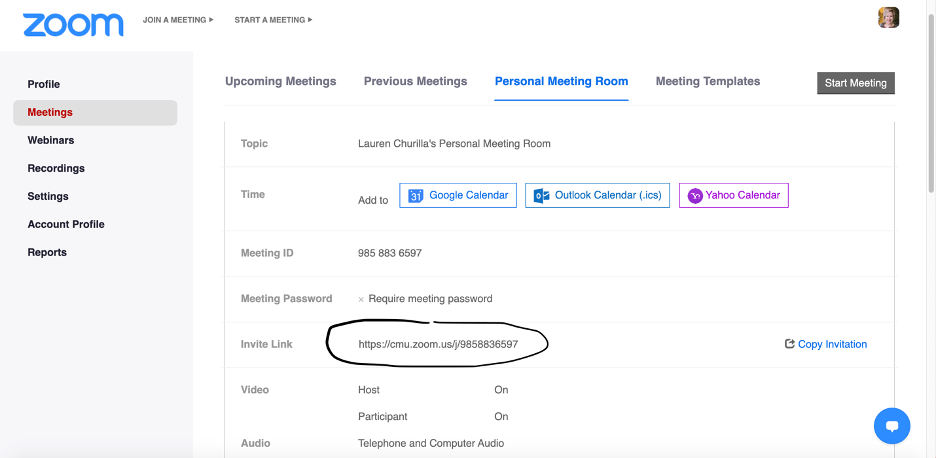Expand the Join a Meeting dropdown
Screen dimensions: 936x458
[178, 20]
